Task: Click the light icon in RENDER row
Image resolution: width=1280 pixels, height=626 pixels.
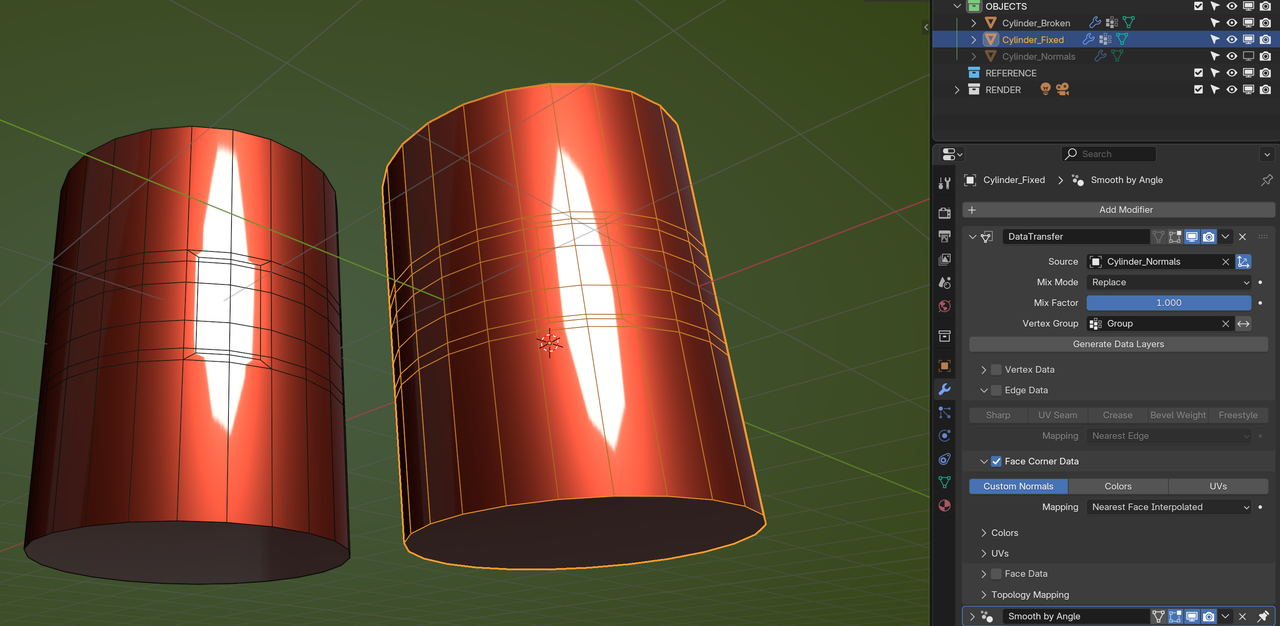Action: [1045, 90]
